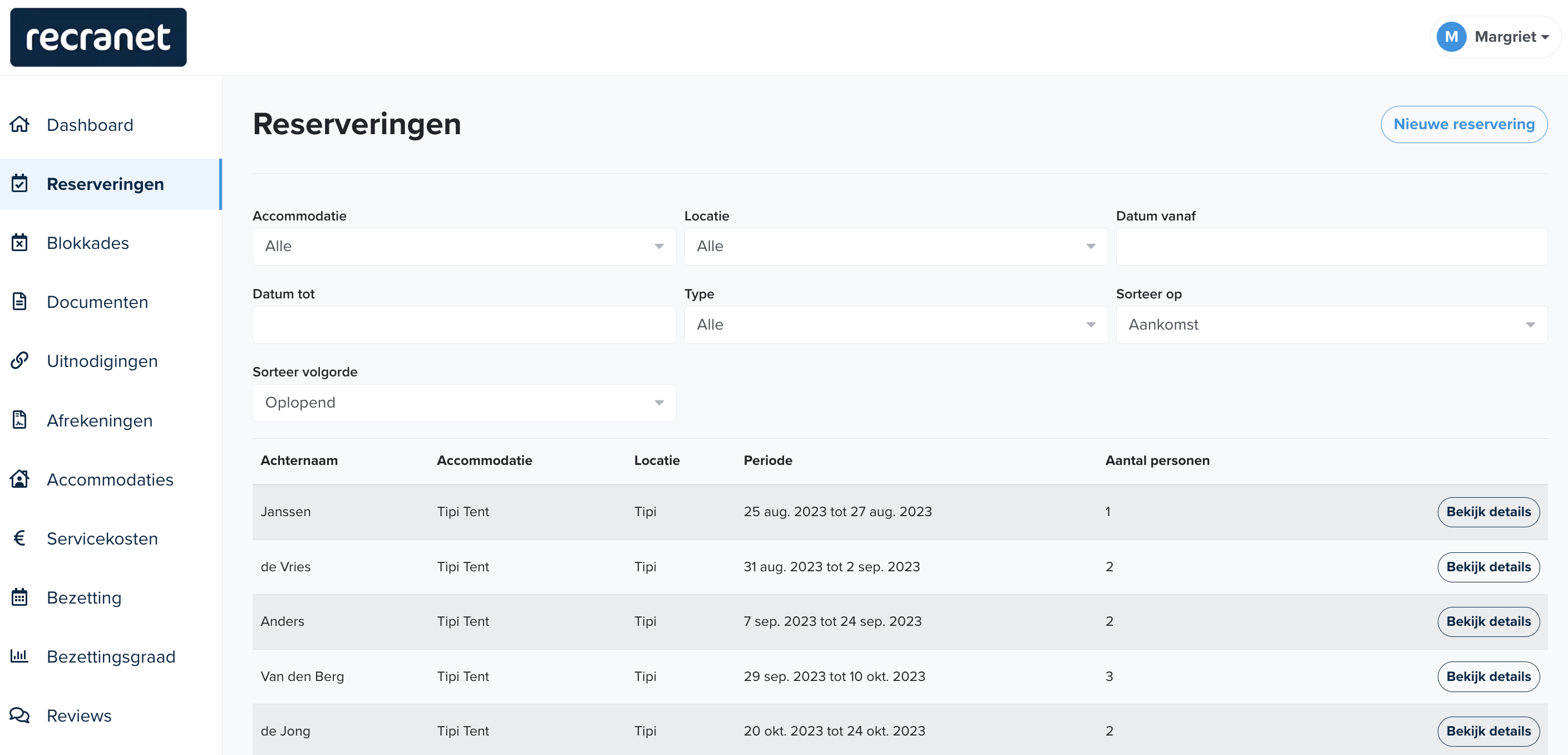View details for the Anders reservation
1568x755 pixels.
1488,621
